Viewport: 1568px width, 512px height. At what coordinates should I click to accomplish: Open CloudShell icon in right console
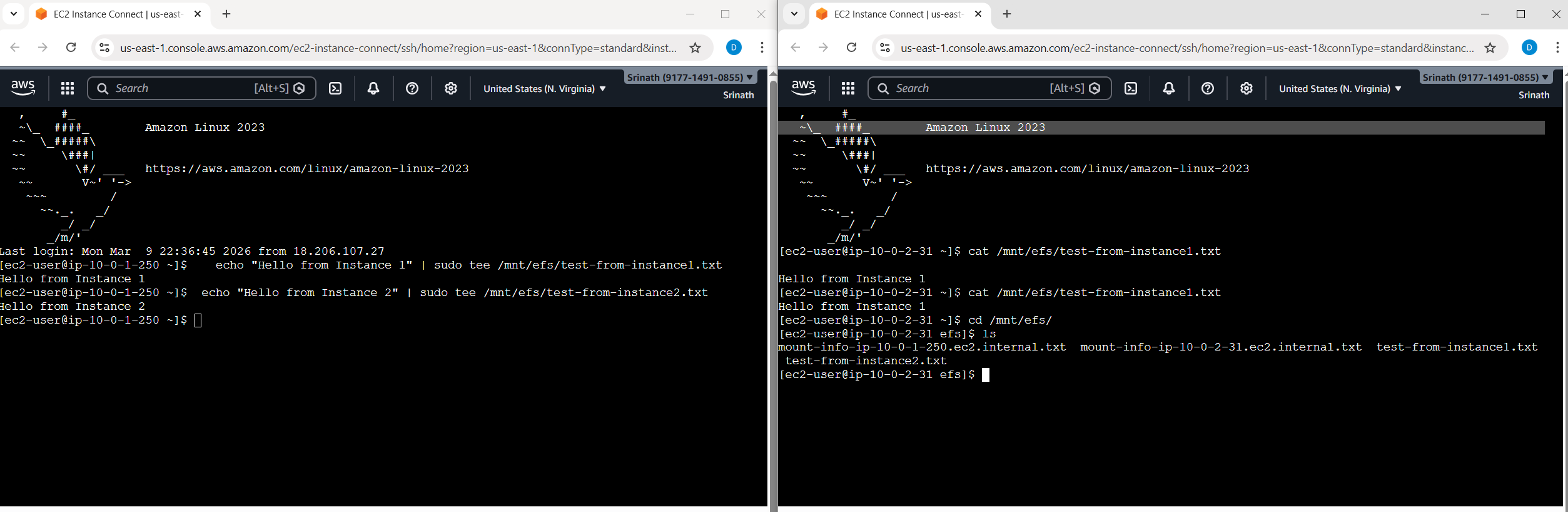(1131, 88)
